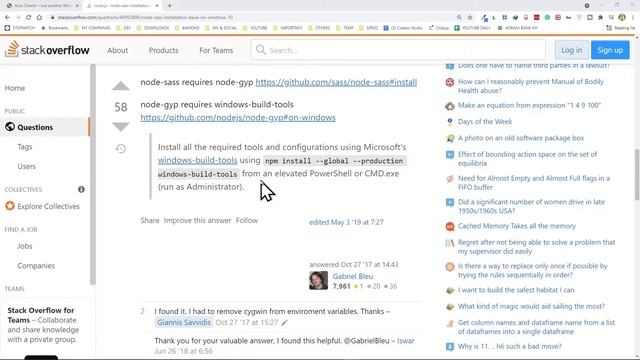This screenshot has width=640, height=360.
Task: Click Improve this answer link
Action: click(x=198, y=220)
